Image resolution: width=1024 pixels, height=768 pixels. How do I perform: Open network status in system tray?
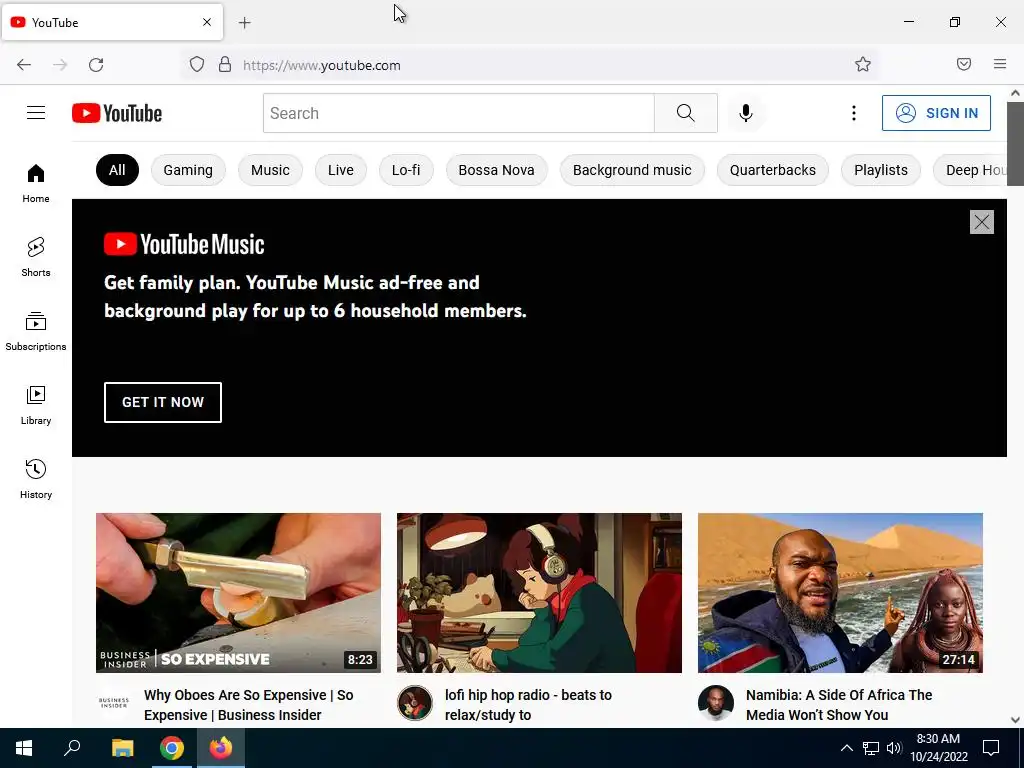[x=871, y=748]
